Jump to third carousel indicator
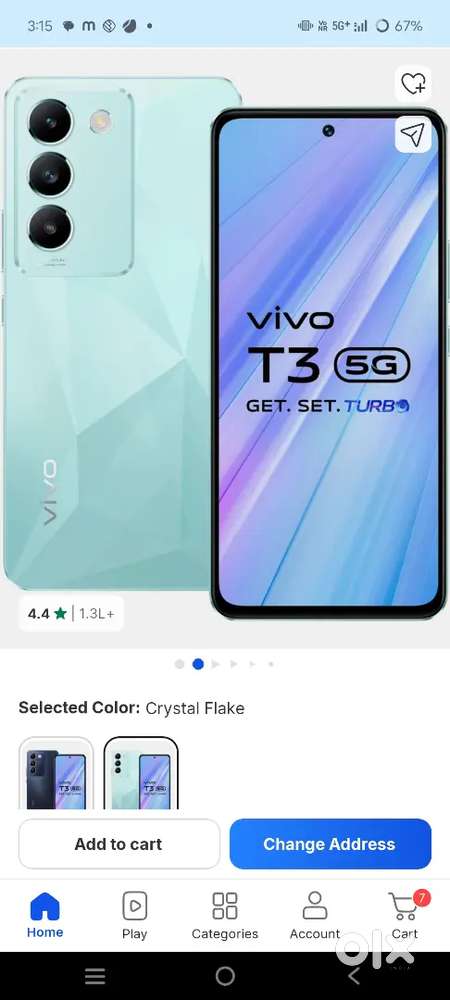450x1000 pixels. click(215, 664)
